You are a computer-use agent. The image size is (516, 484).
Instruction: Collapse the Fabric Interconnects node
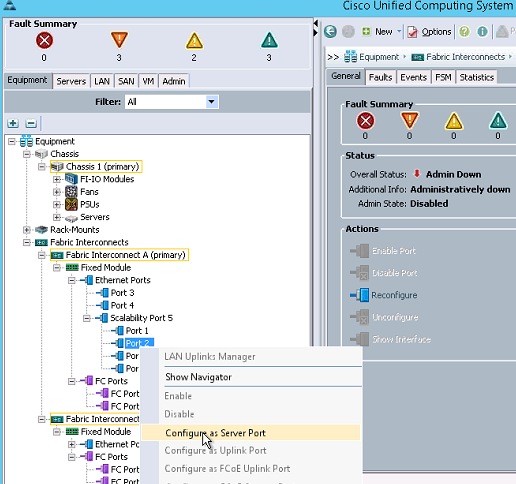(x=27, y=242)
